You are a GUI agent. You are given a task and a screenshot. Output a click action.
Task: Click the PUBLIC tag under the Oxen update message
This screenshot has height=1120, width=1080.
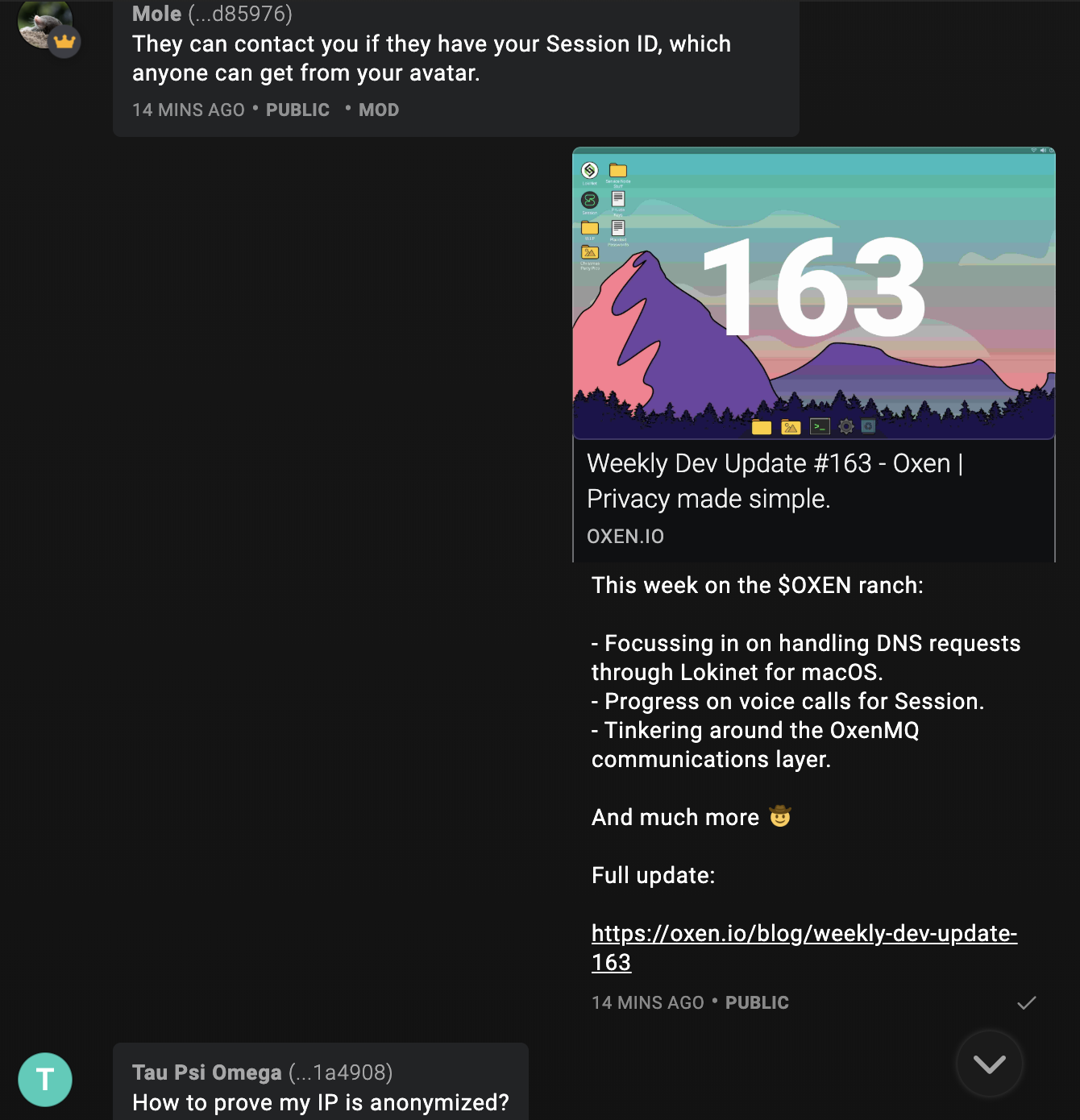click(757, 1002)
